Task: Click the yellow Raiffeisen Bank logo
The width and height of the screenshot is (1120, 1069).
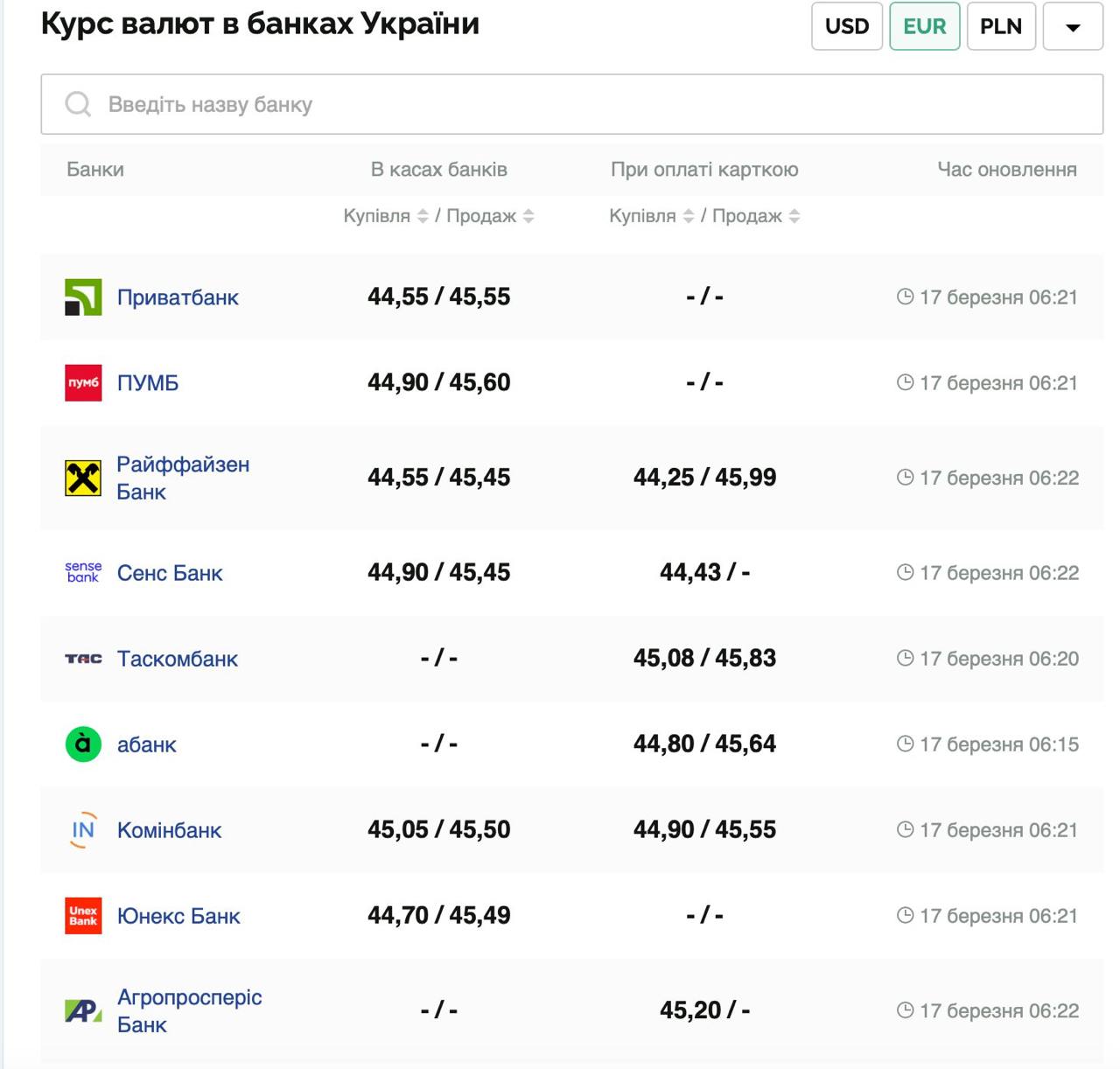Action: 83,478
